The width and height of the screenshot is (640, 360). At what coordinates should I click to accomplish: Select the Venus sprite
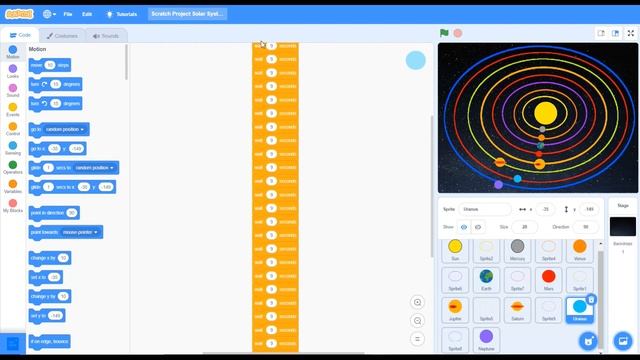tap(580, 250)
